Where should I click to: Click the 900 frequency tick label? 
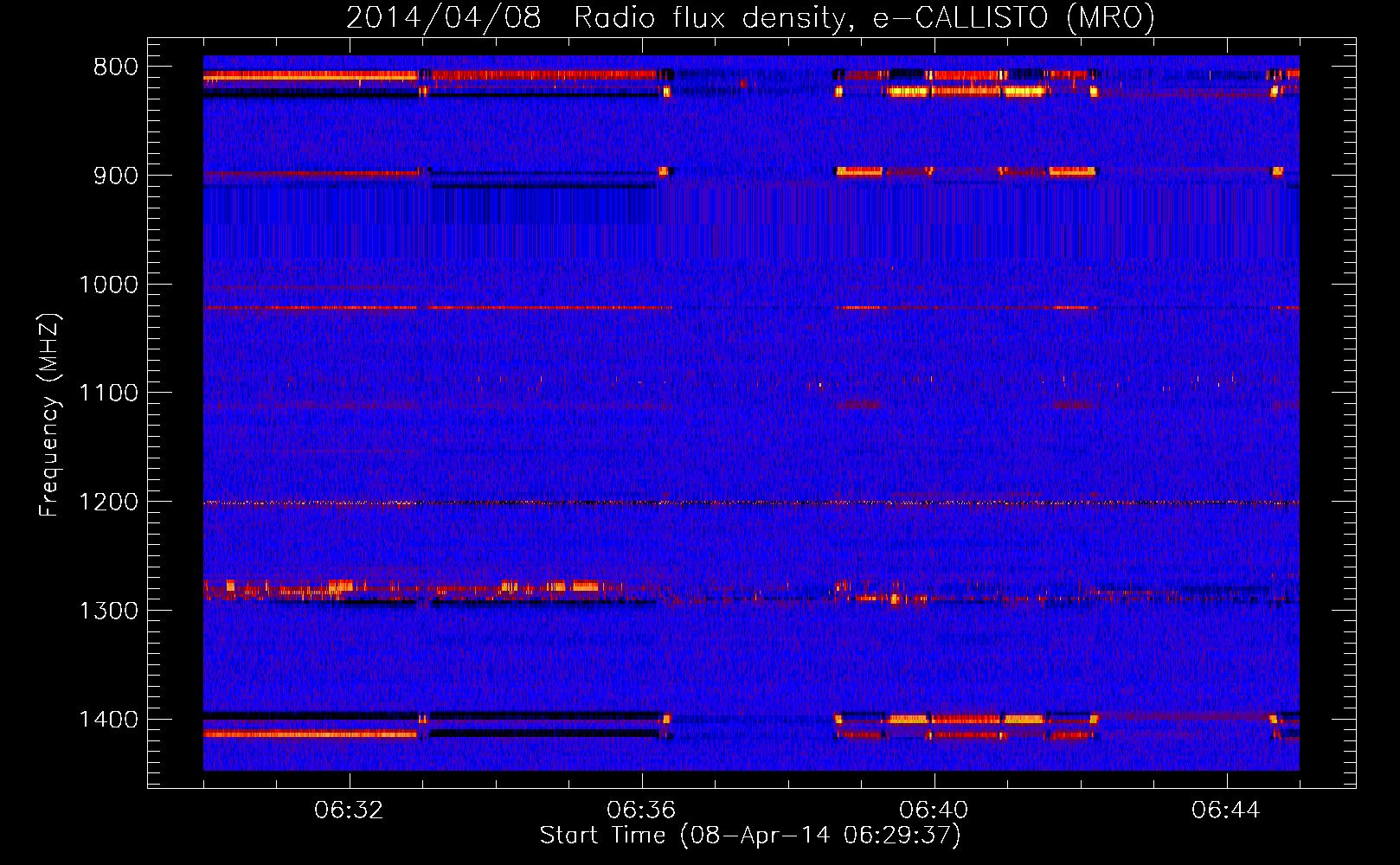click(115, 176)
